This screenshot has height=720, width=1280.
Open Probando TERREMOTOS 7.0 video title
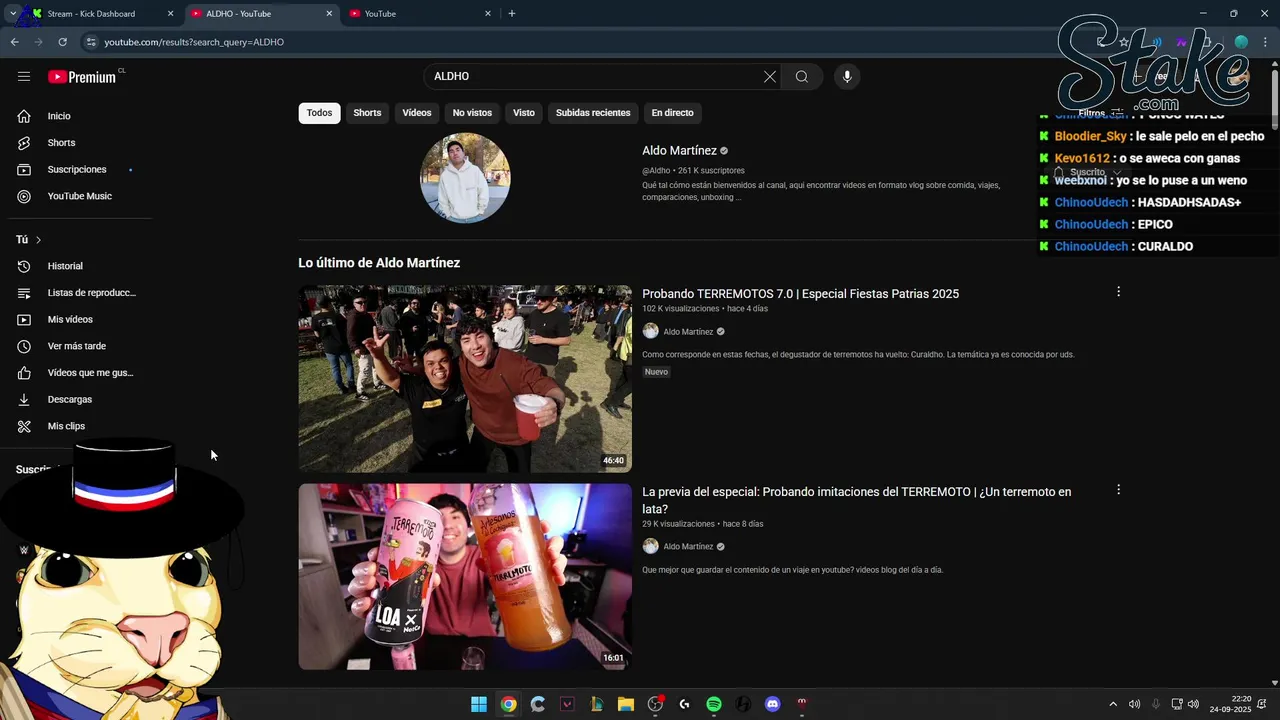click(x=800, y=294)
